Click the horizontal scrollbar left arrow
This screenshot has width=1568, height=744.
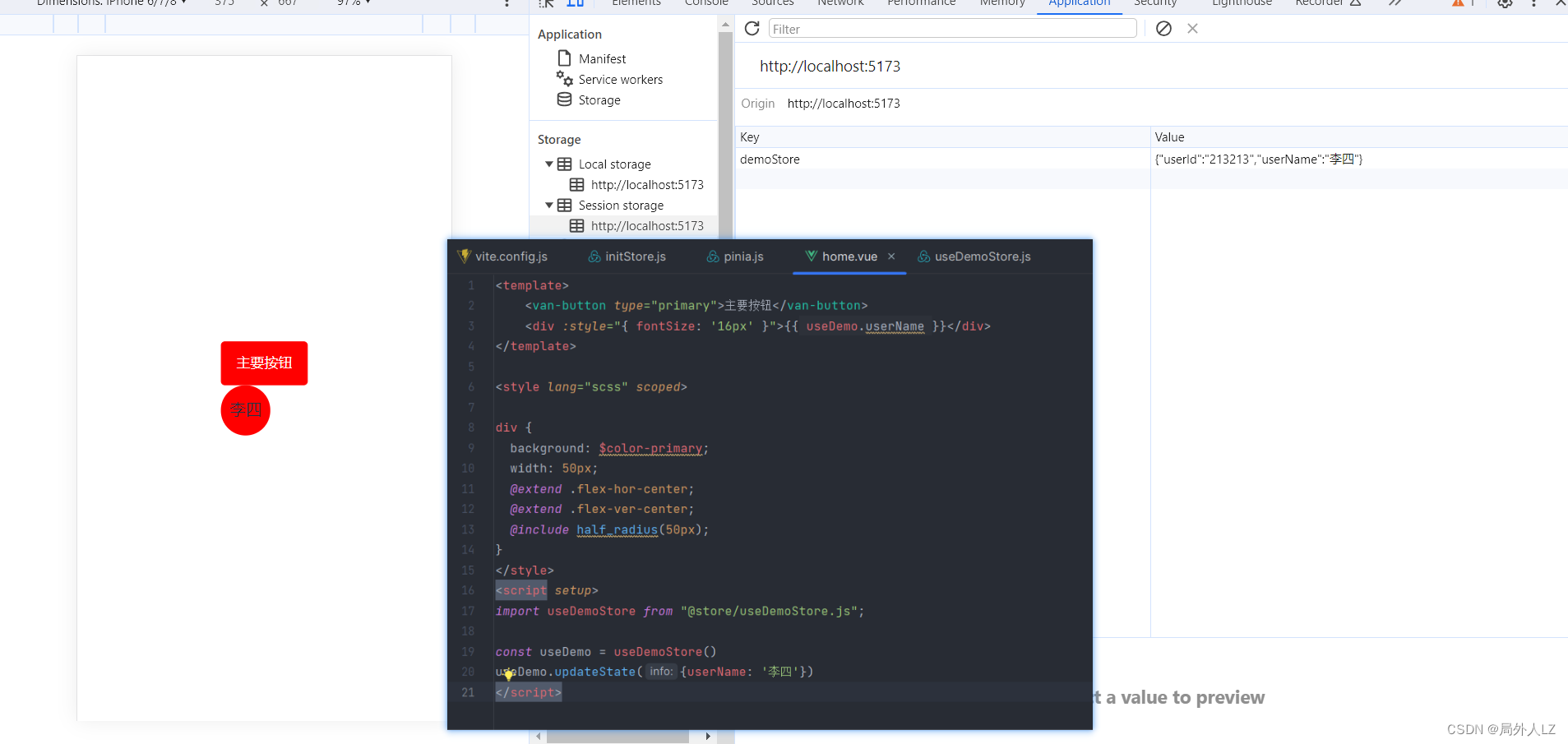point(539,737)
